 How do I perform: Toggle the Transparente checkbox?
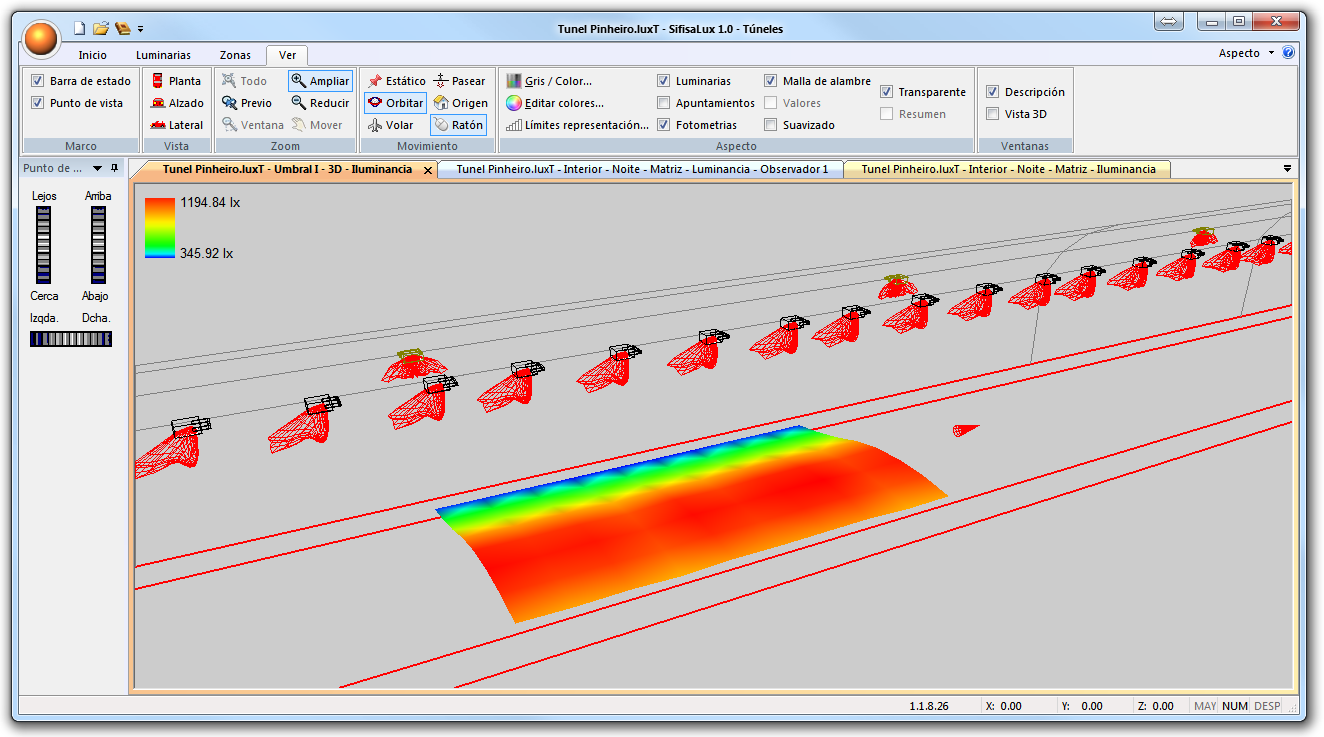[887, 92]
